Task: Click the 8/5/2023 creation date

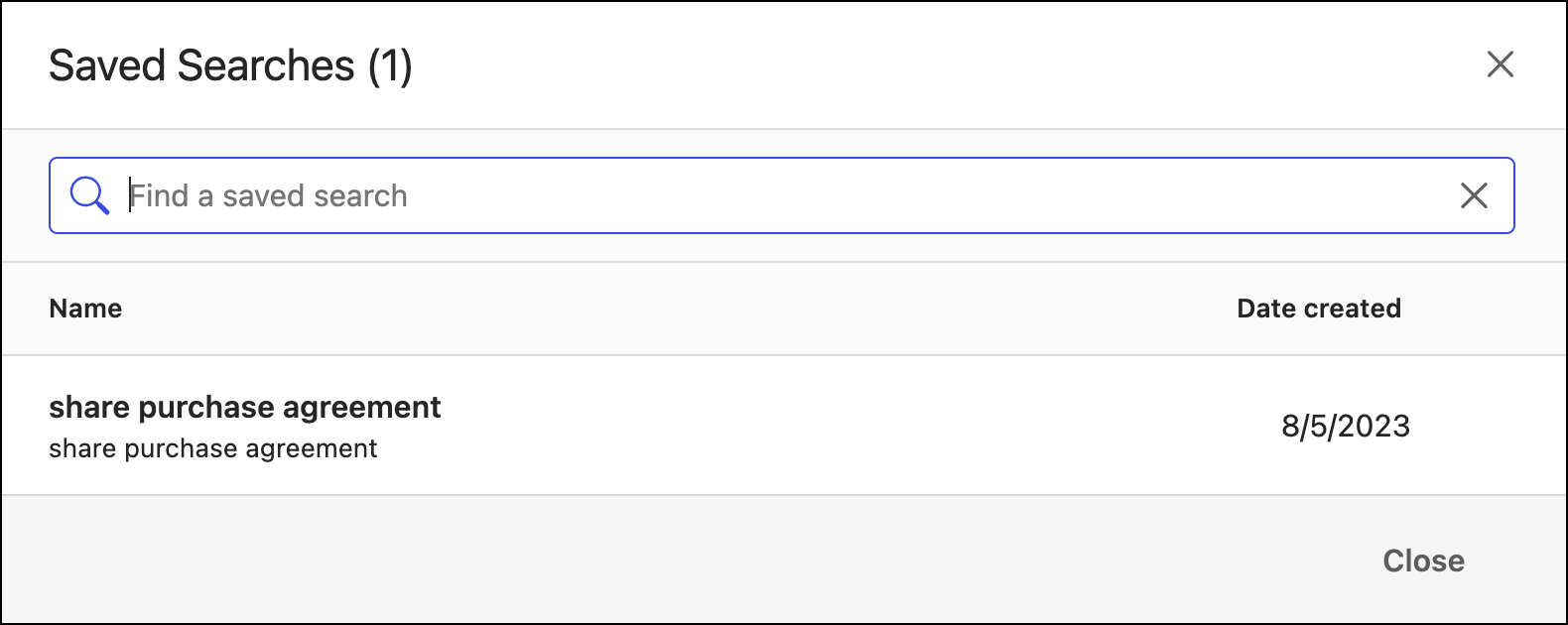Action: [x=1345, y=426]
